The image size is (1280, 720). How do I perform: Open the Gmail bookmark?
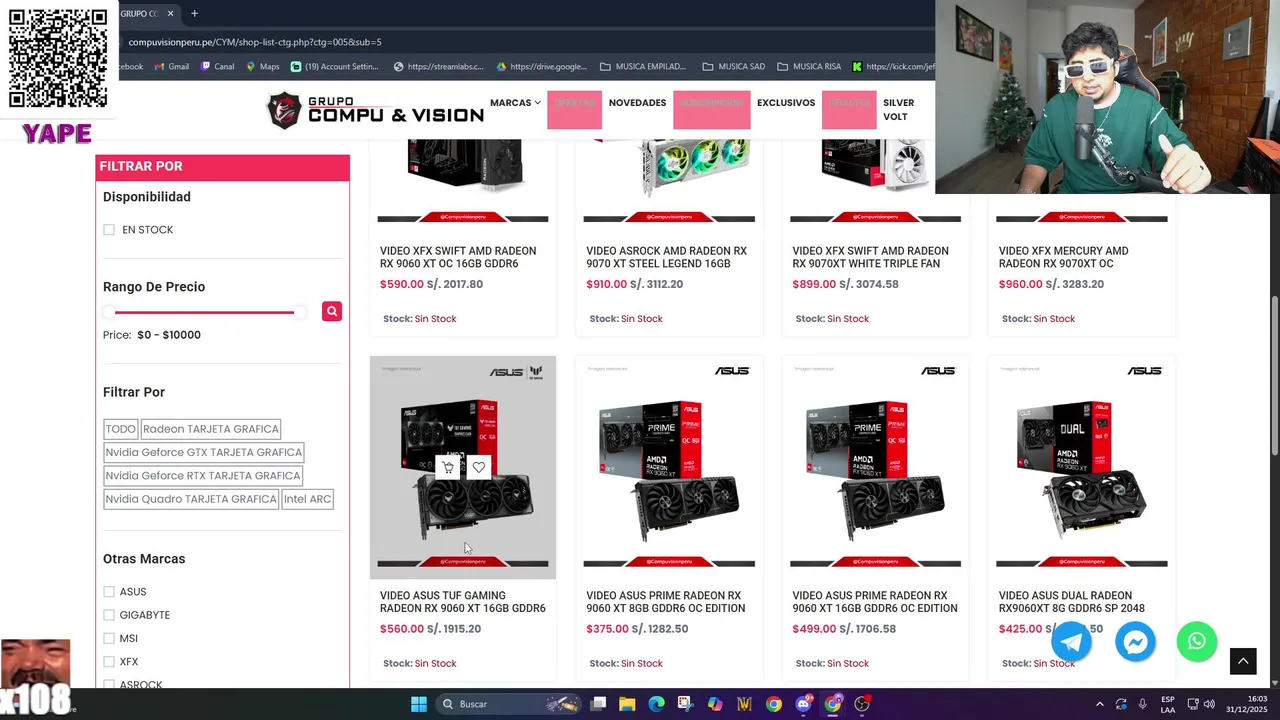tap(171, 67)
